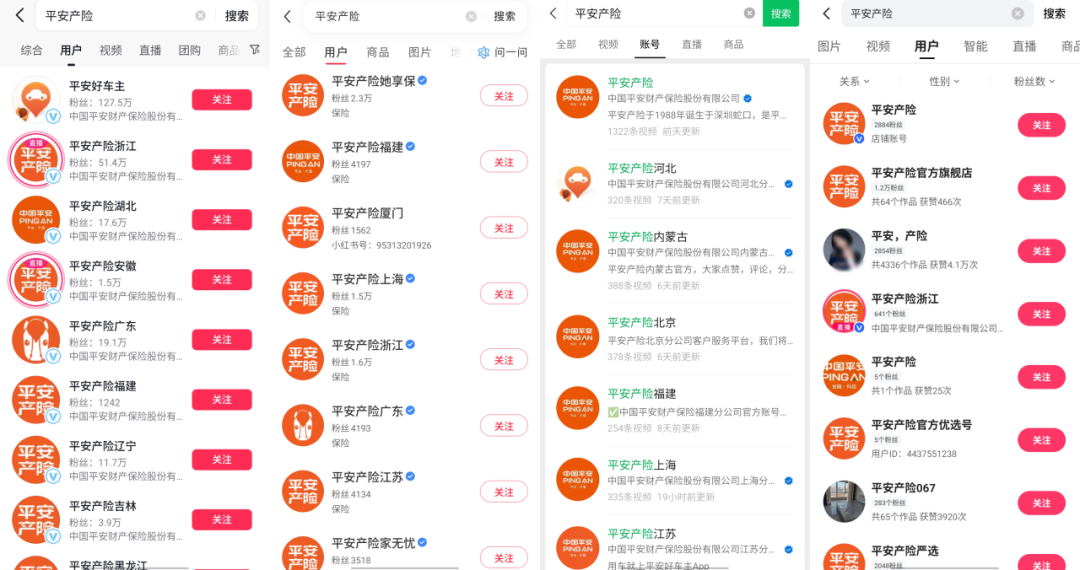1080x570 pixels.
Task: Tap the back arrow above the 综合 tab
Action: tap(20, 15)
